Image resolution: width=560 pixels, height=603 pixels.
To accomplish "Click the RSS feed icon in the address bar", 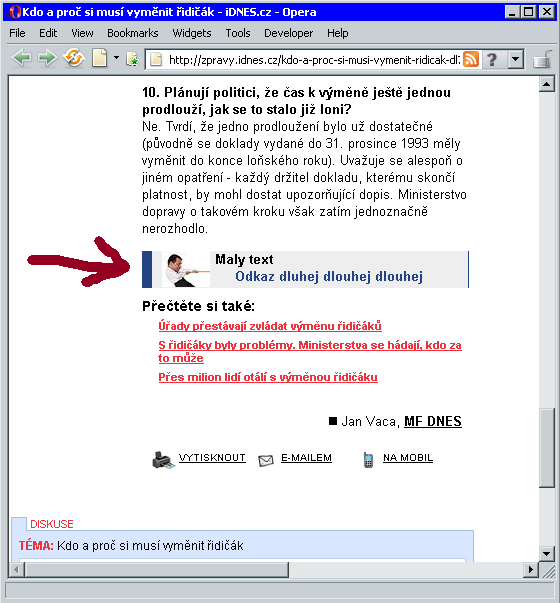I will point(470,60).
